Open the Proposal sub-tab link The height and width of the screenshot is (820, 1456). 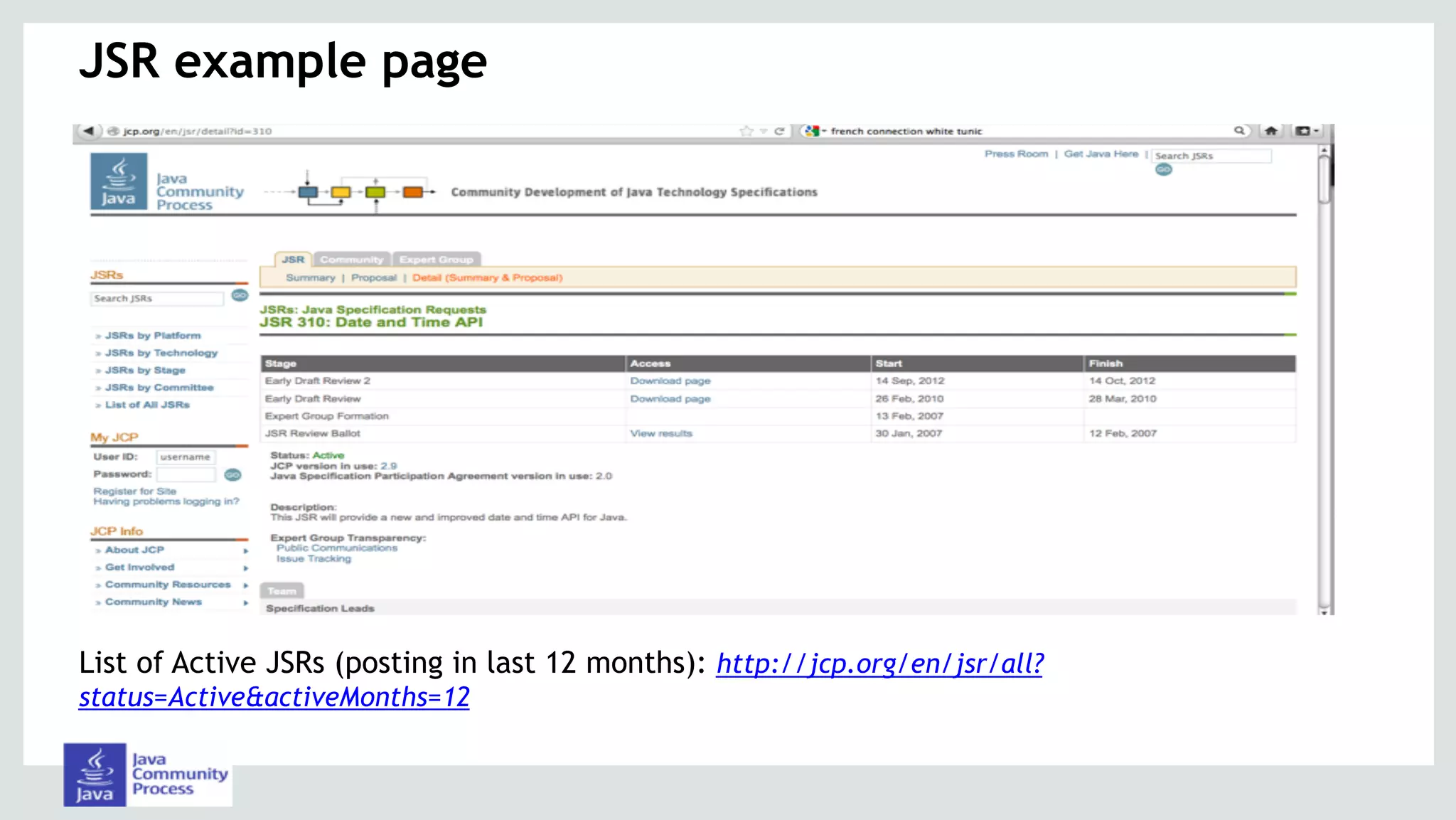[x=374, y=277]
